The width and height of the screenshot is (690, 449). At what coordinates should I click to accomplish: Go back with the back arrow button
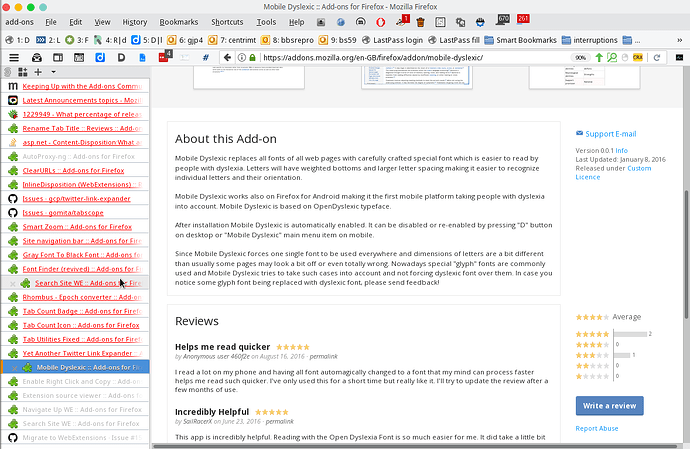click(227, 58)
